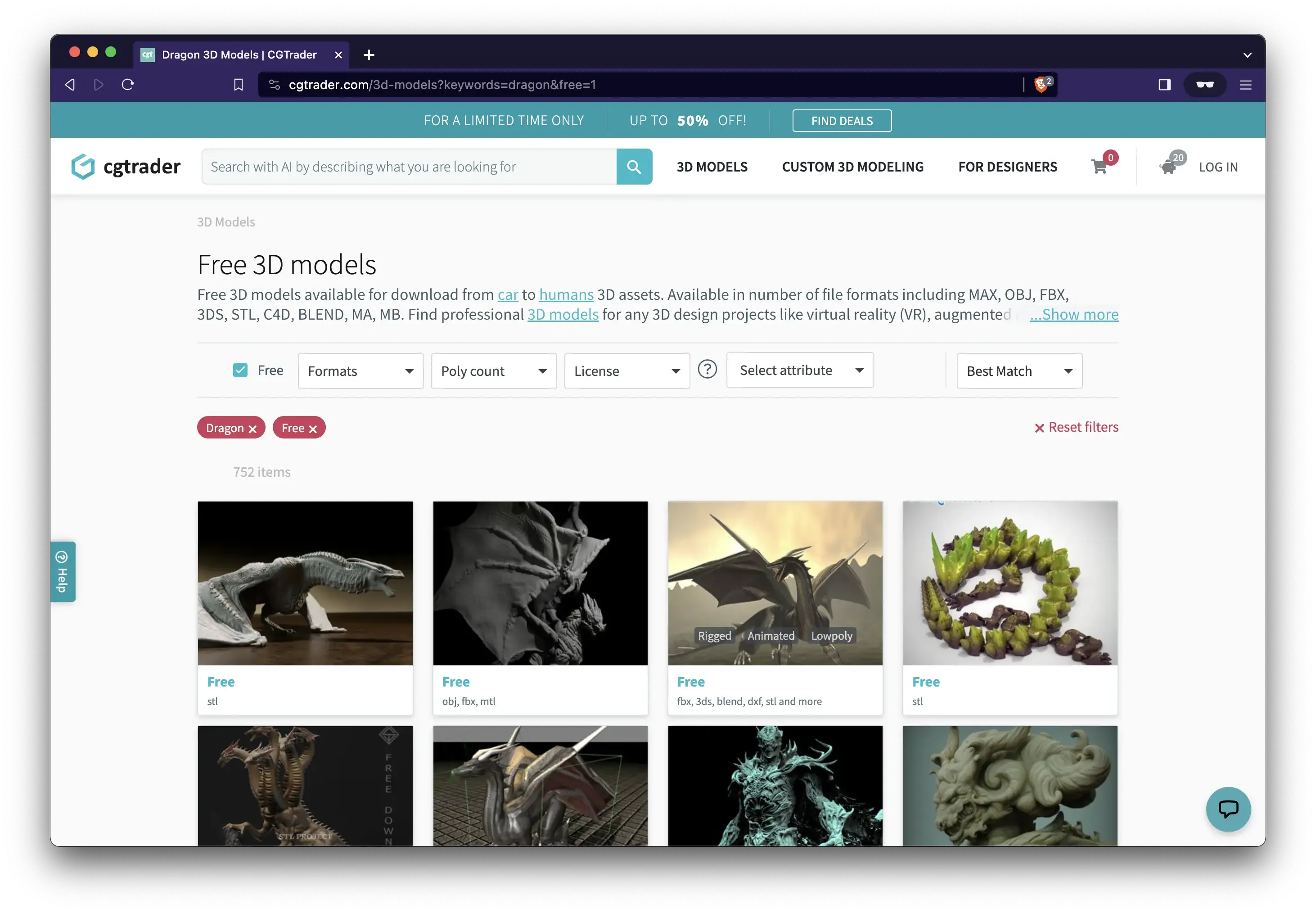Click the piggy bank credits icon

point(1168,167)
